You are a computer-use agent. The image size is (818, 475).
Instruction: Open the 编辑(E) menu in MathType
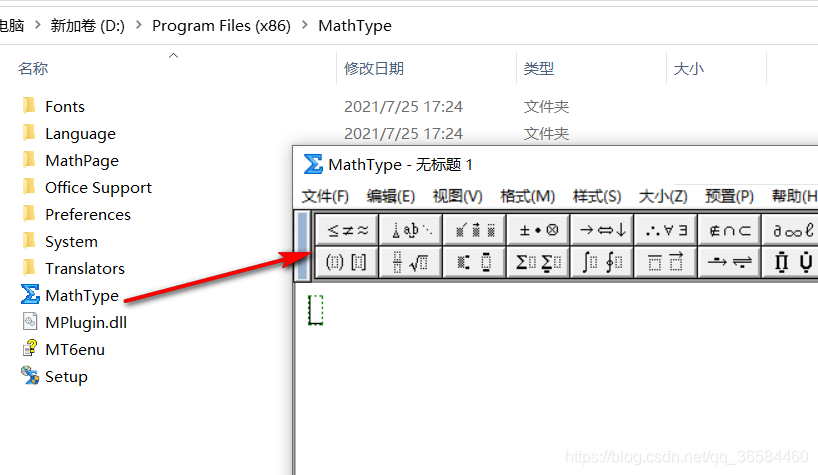click(x=391, y=197)
